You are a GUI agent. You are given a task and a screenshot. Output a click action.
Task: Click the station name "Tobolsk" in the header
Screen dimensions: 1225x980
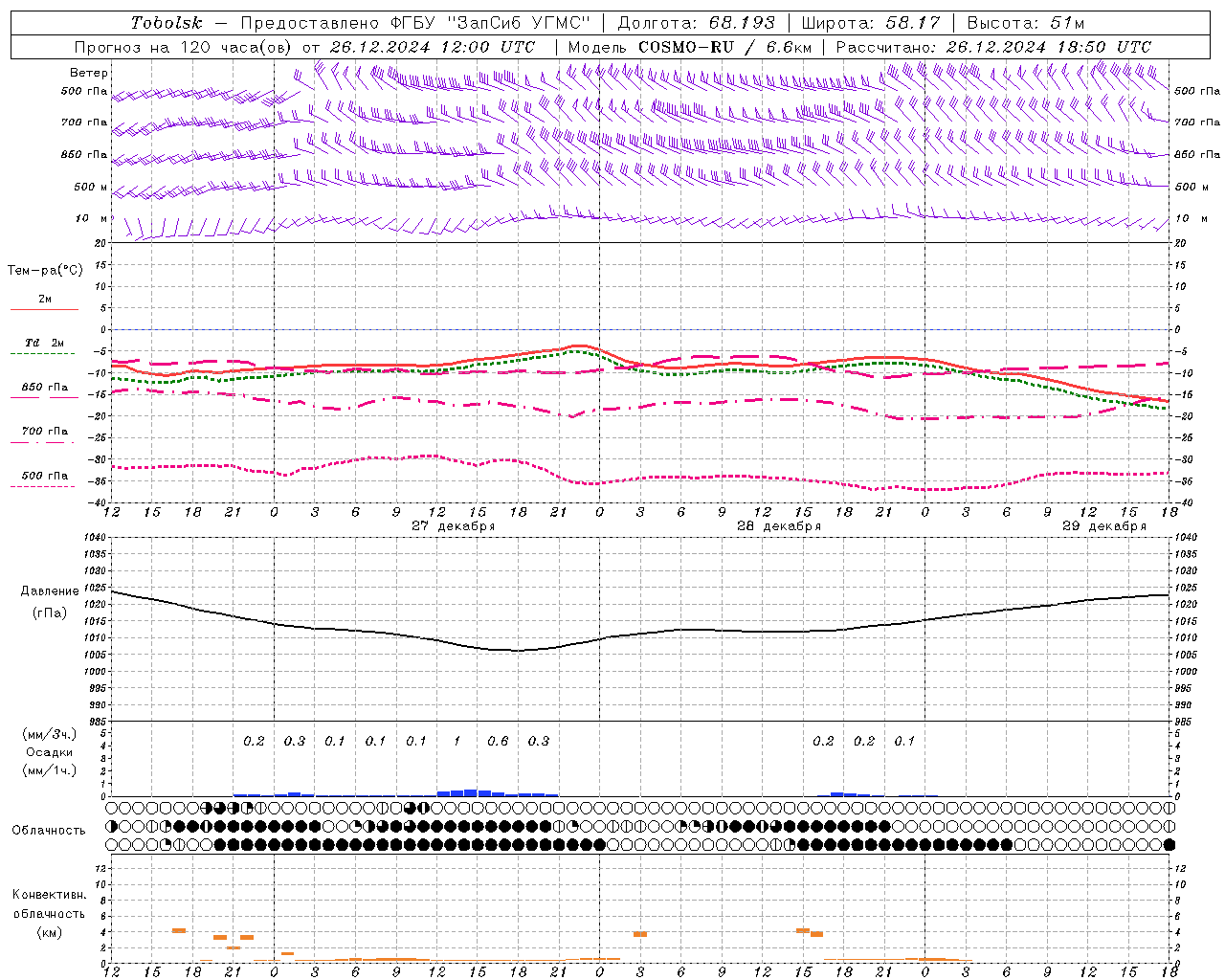(x=167, y=23)
